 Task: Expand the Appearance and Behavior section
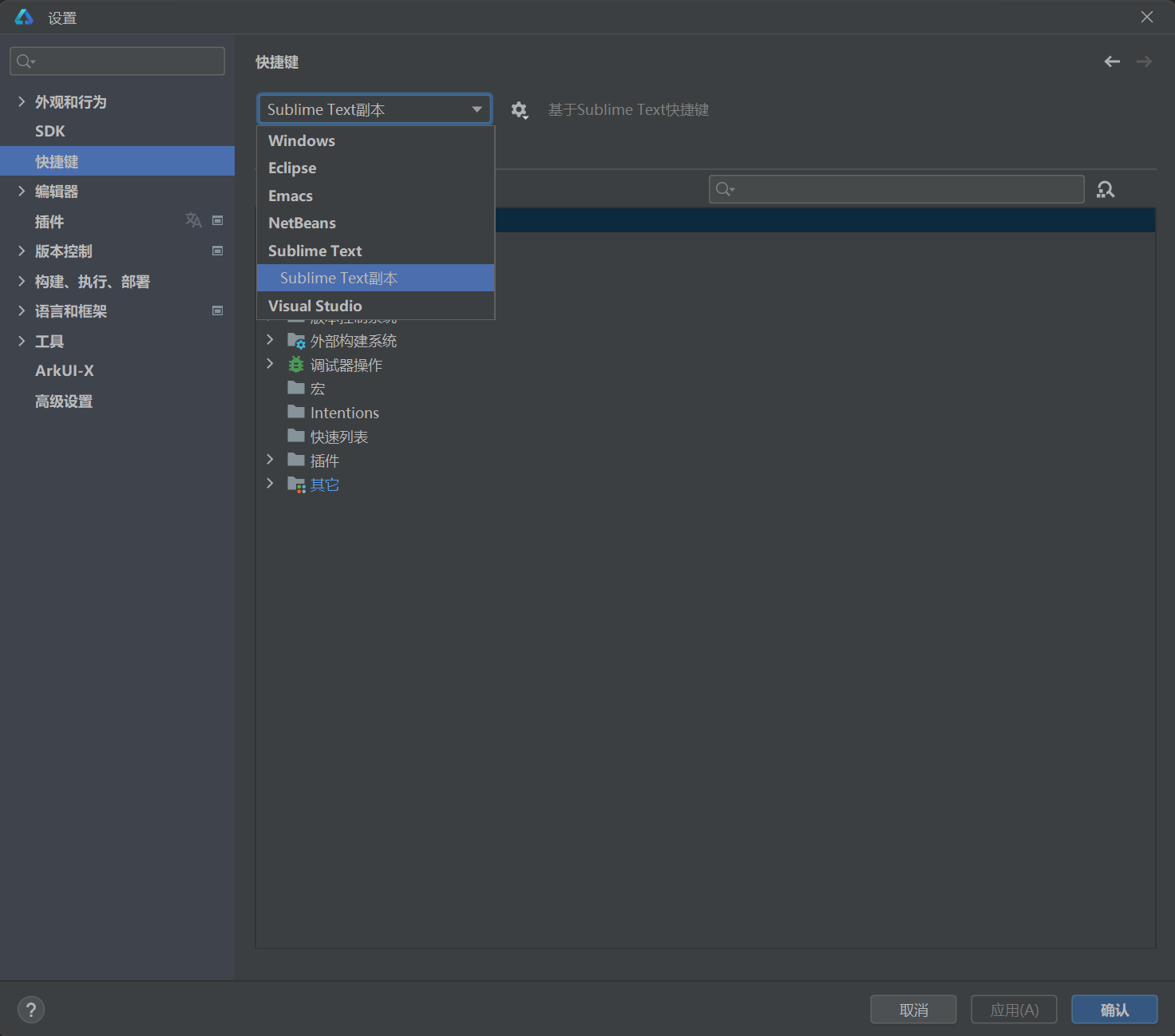point(22,101)
